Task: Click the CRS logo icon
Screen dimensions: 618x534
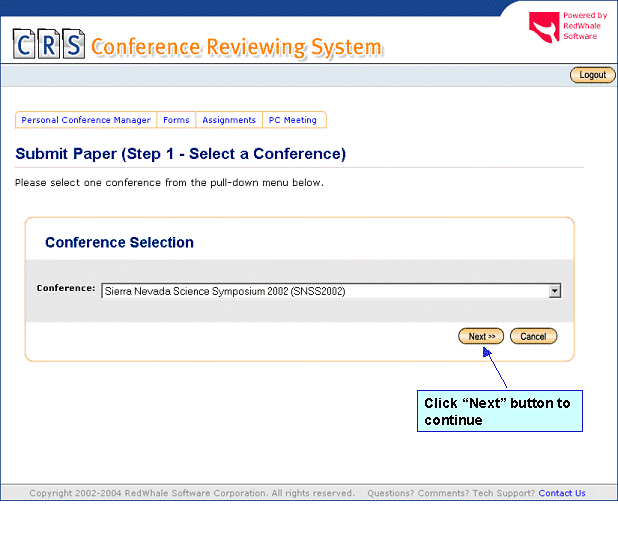Action: [48, 45]
